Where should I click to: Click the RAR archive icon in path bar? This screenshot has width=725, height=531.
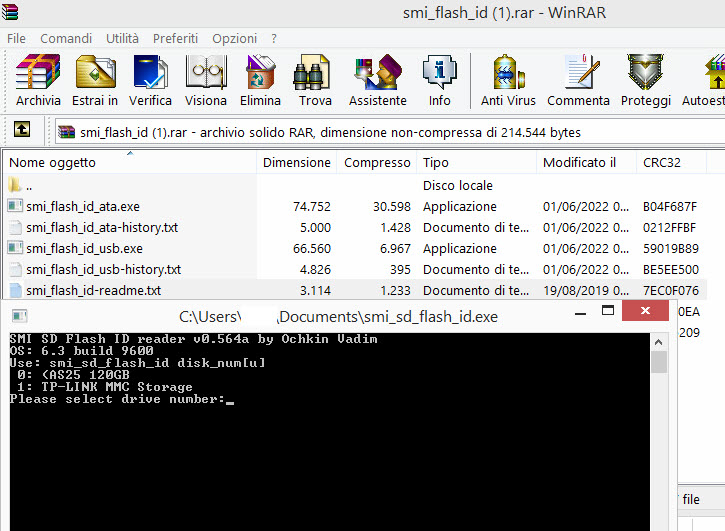pos(67,132)
